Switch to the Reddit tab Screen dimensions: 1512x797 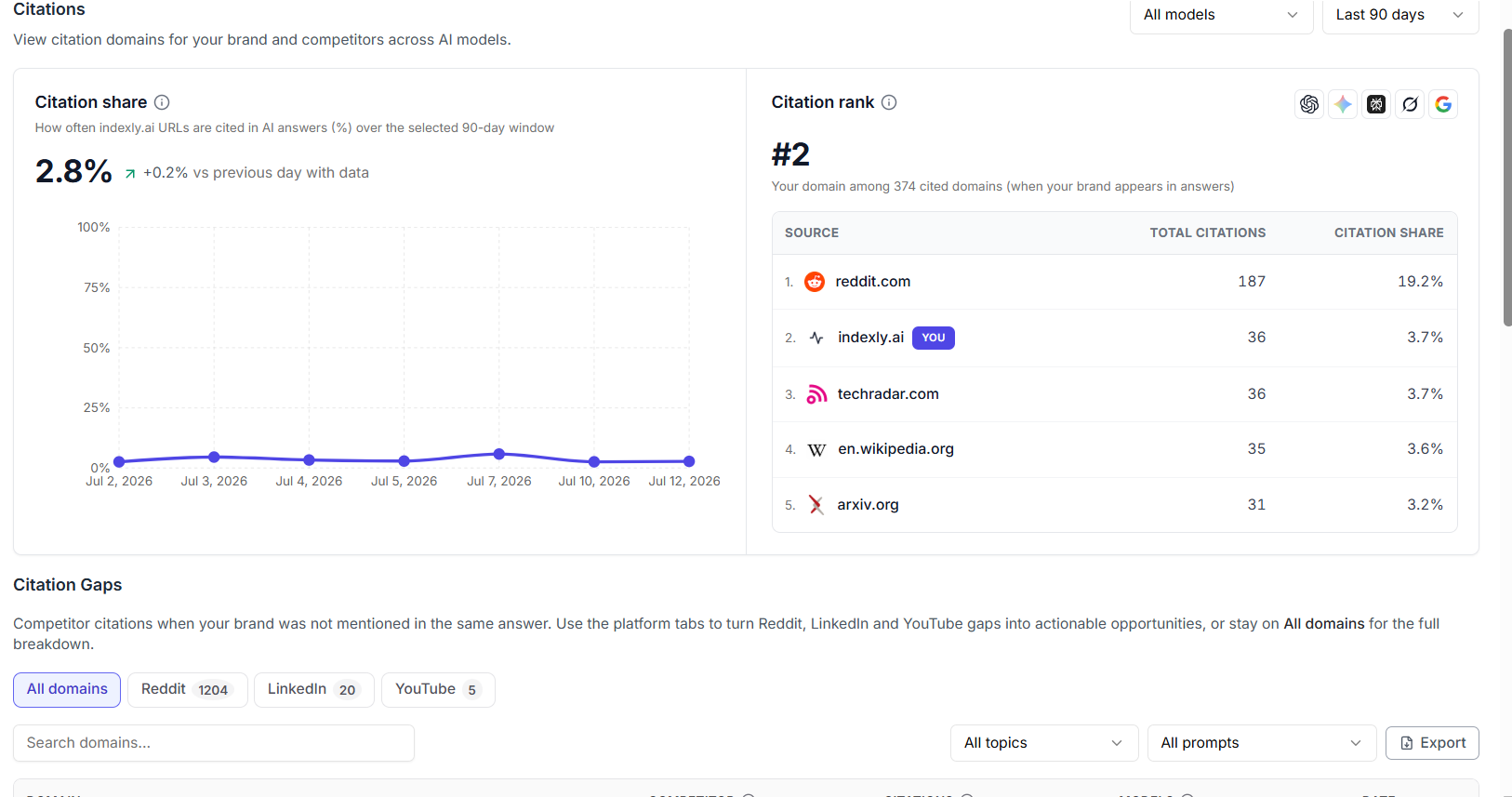pyautogui.click(x=187, y=689)
